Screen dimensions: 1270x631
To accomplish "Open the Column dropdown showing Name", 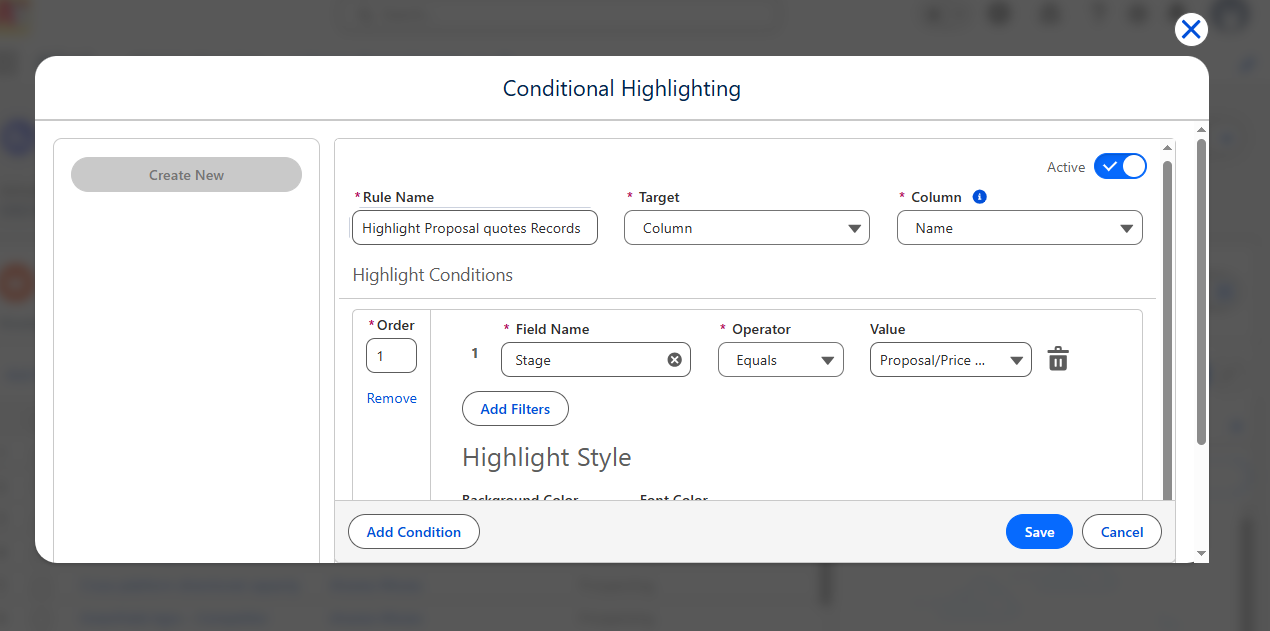I will [1020, 228].
